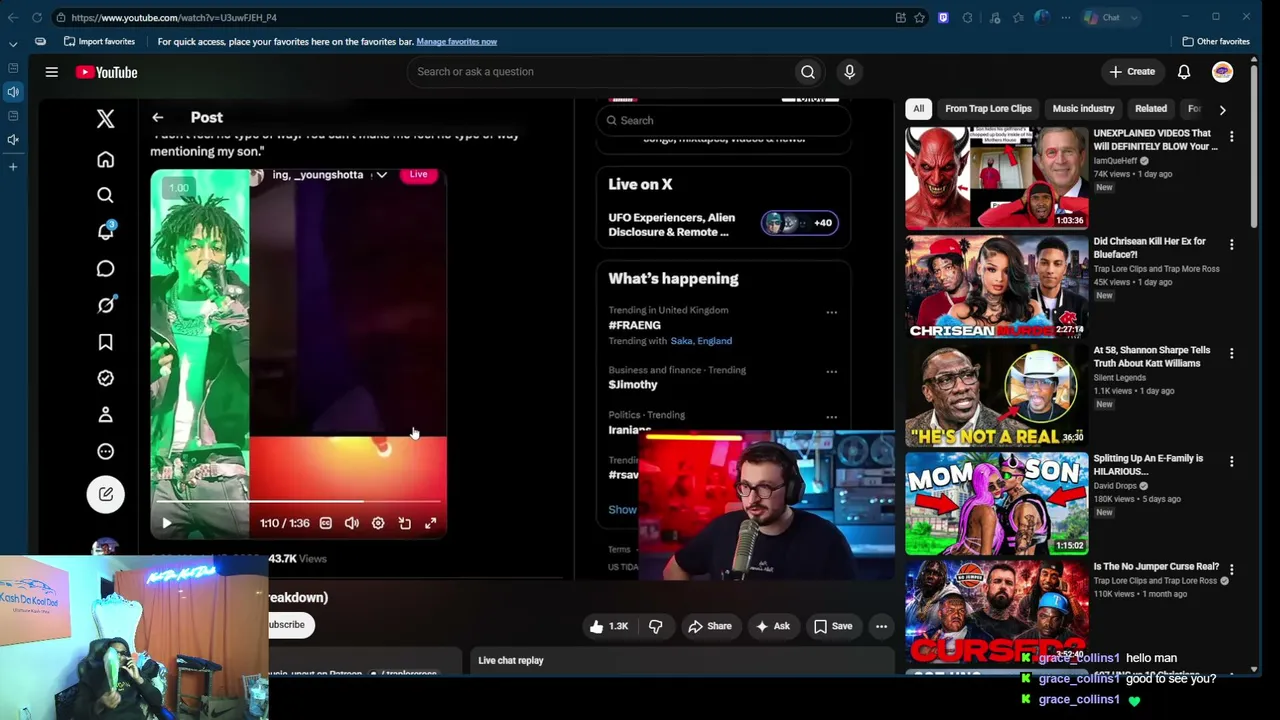Like the video with thumbs up
The image size is (1280, 720).
(608, 626)
